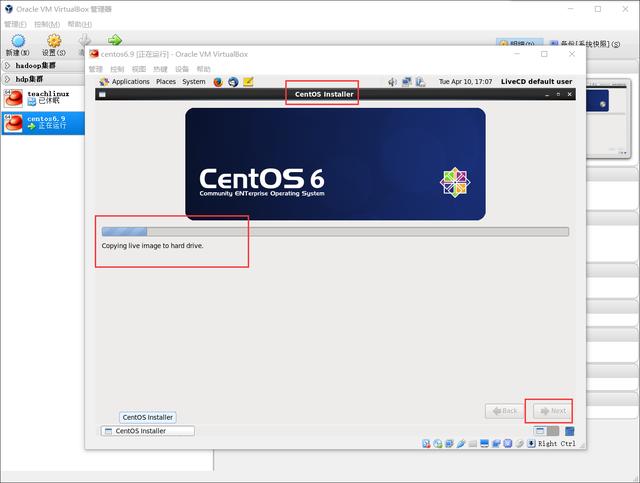640x483 pixels.
Task: Click the 明细 details button in Manager
Action: click(x=520, y=44)
